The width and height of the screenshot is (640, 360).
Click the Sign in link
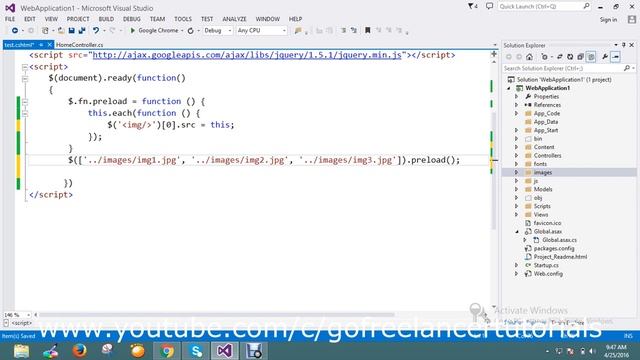608,20
